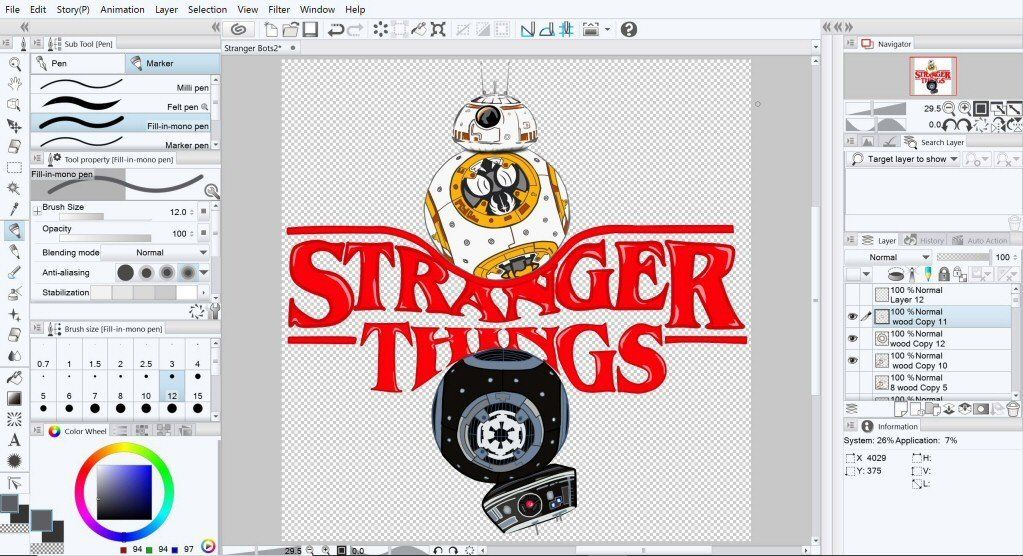Image resolution: width=1023 pixels, height=556 pixels.
Task: Select the Milli pen sub tool
Action: click(121, 85)
